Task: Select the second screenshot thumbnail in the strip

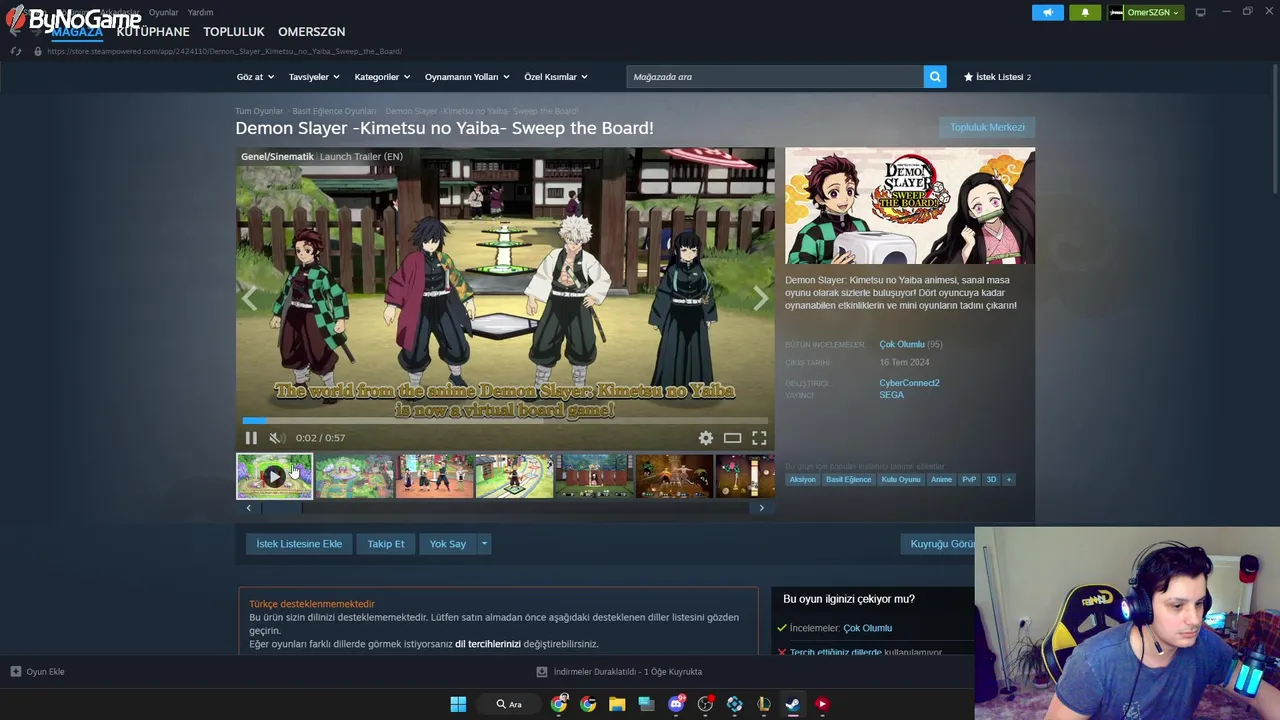Action: point(354,476)
